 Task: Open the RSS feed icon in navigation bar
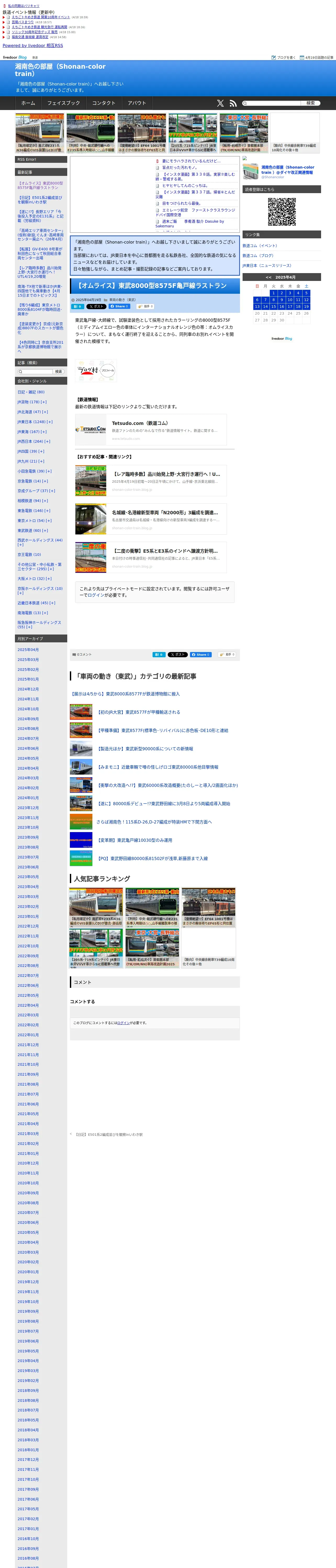tap(233, 103)
